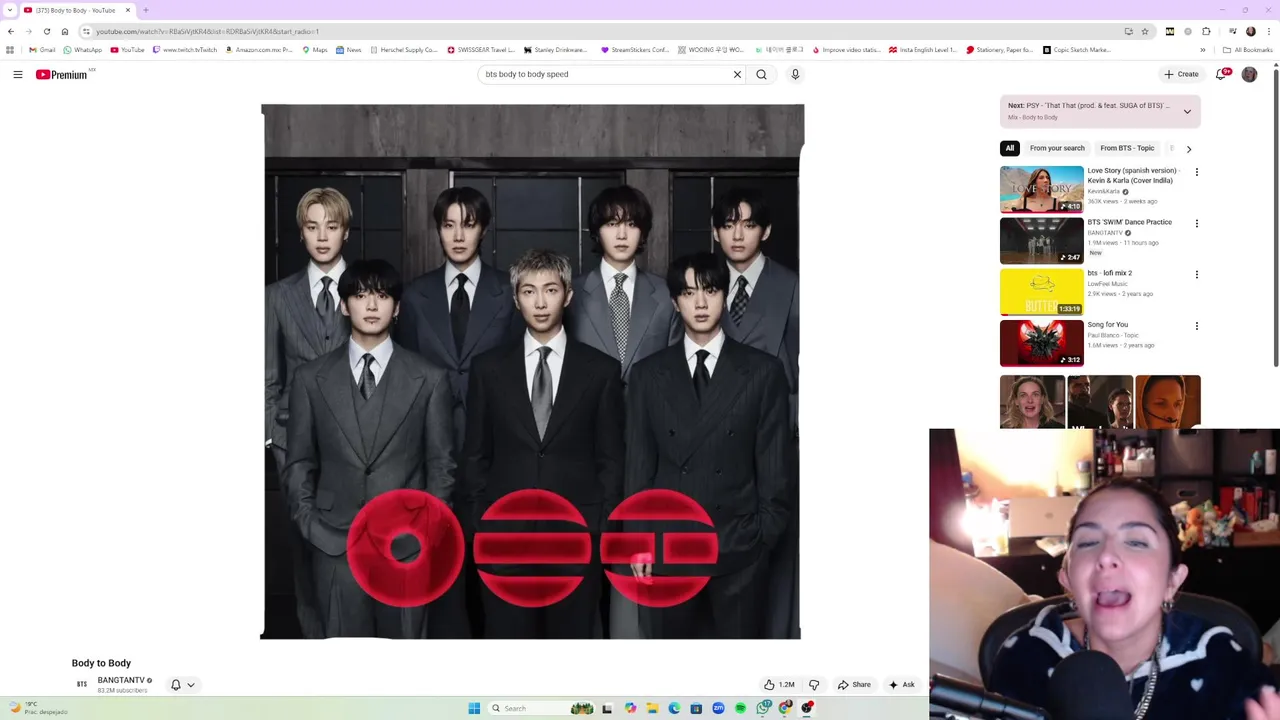Open weather widget on taskbar
1280x720 pixels.
tap(38, 707)
